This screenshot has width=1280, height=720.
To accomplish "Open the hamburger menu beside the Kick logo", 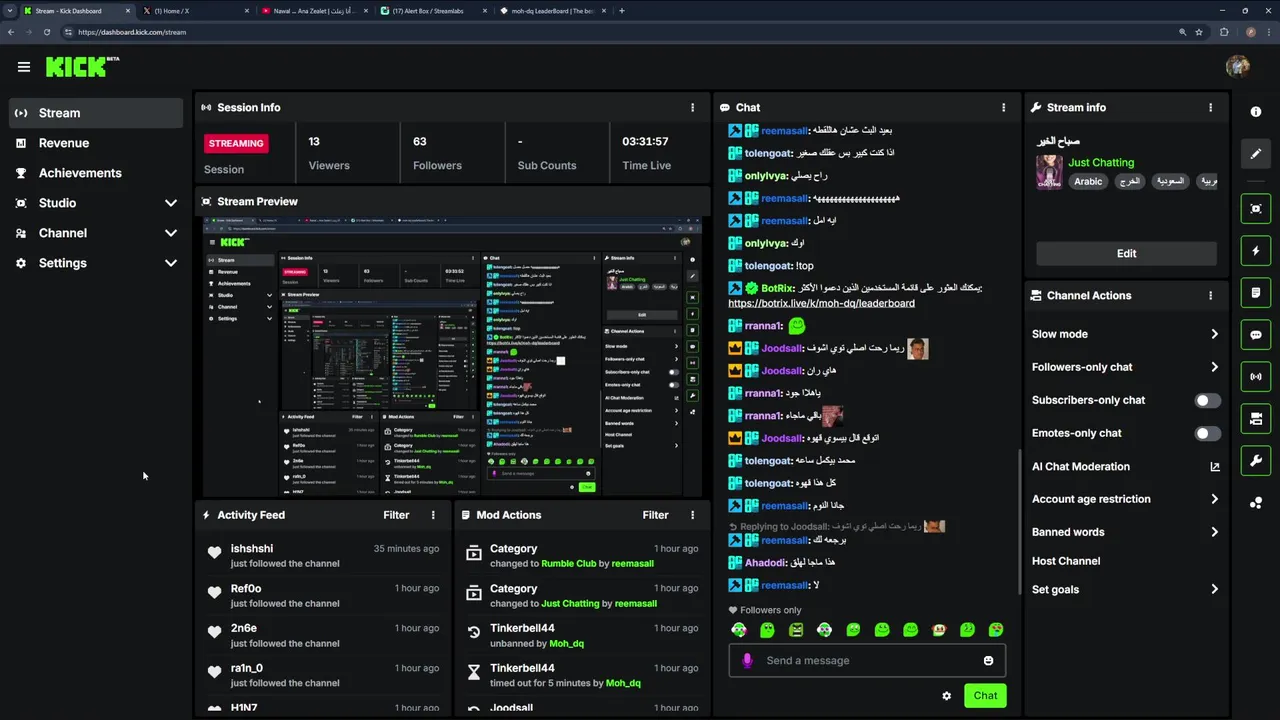I will [24, 67].
